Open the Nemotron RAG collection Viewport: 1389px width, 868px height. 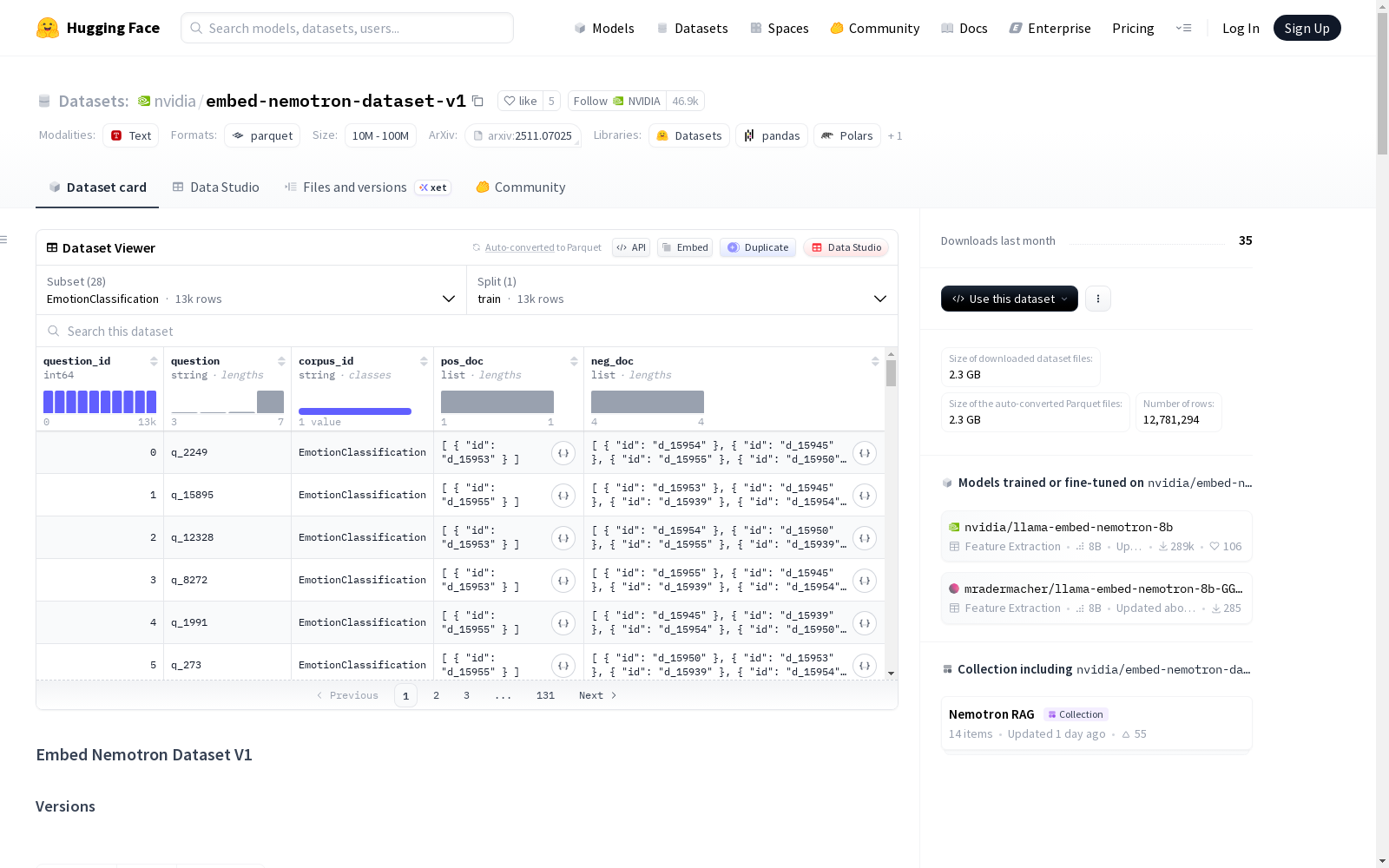tap(1096, 723)
